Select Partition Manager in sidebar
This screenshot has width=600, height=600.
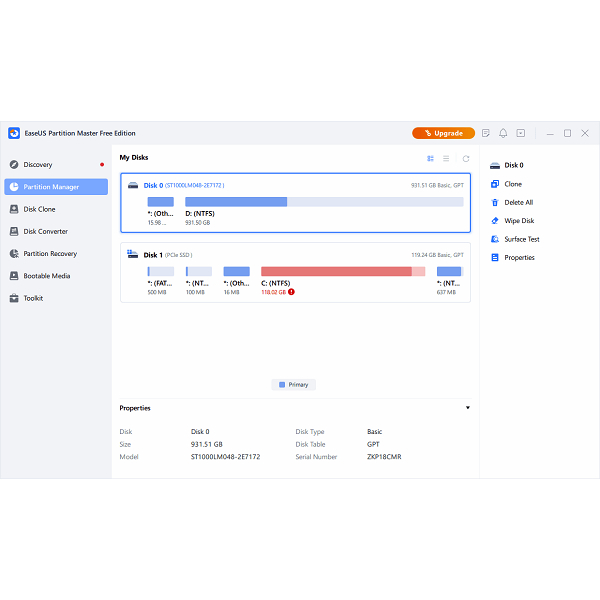[x=56, y=187]
